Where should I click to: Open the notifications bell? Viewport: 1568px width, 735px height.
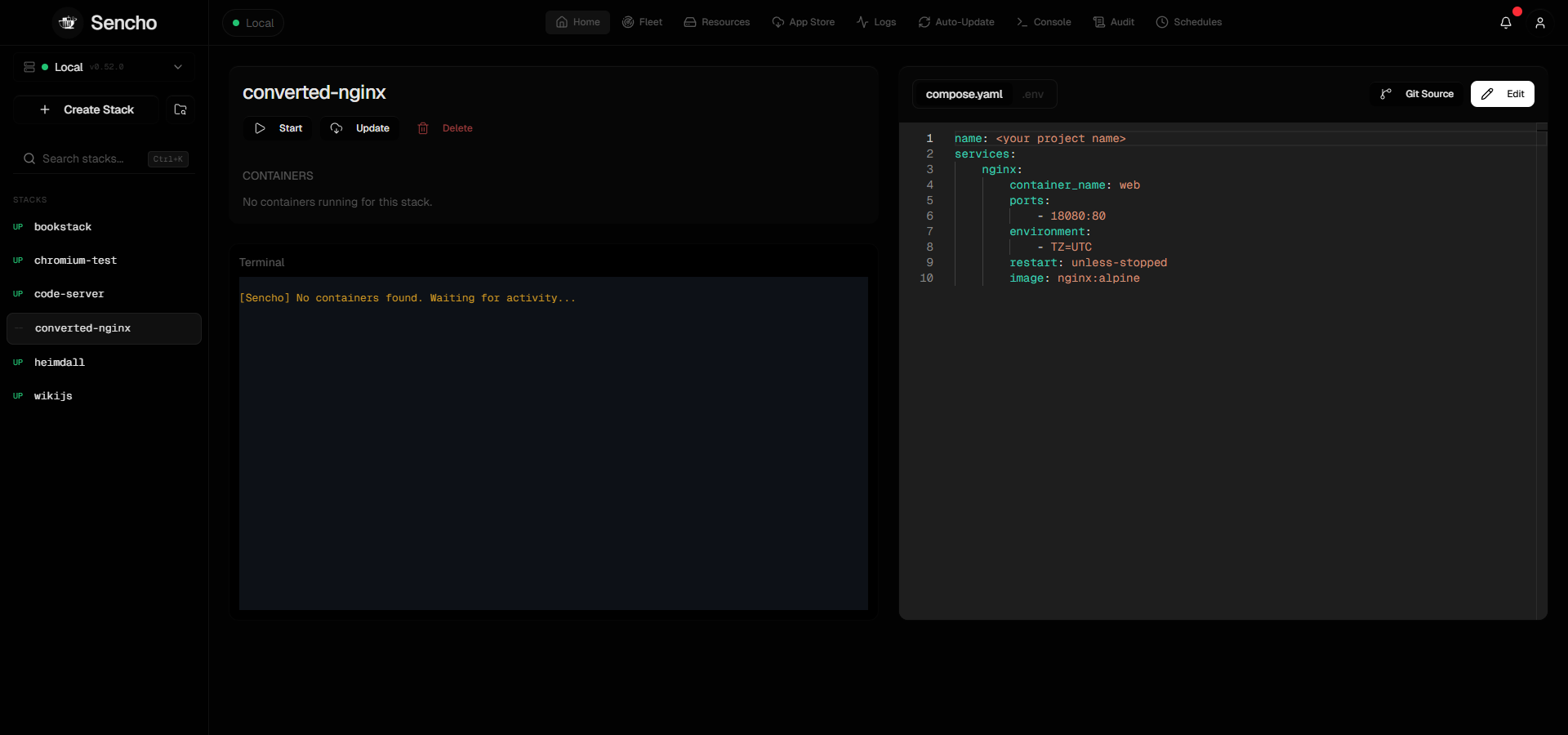1506,23
